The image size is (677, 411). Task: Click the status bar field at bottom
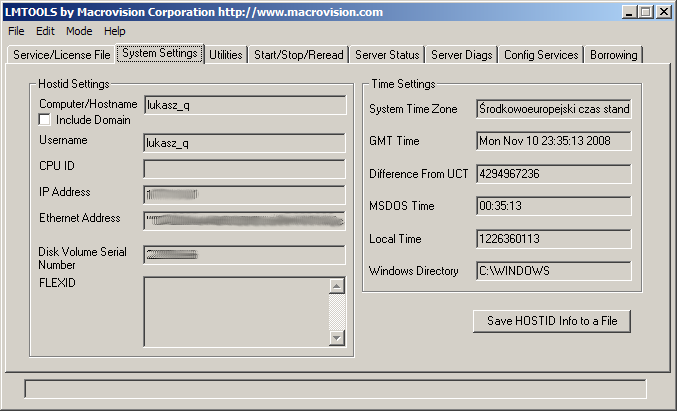(335, 389)
